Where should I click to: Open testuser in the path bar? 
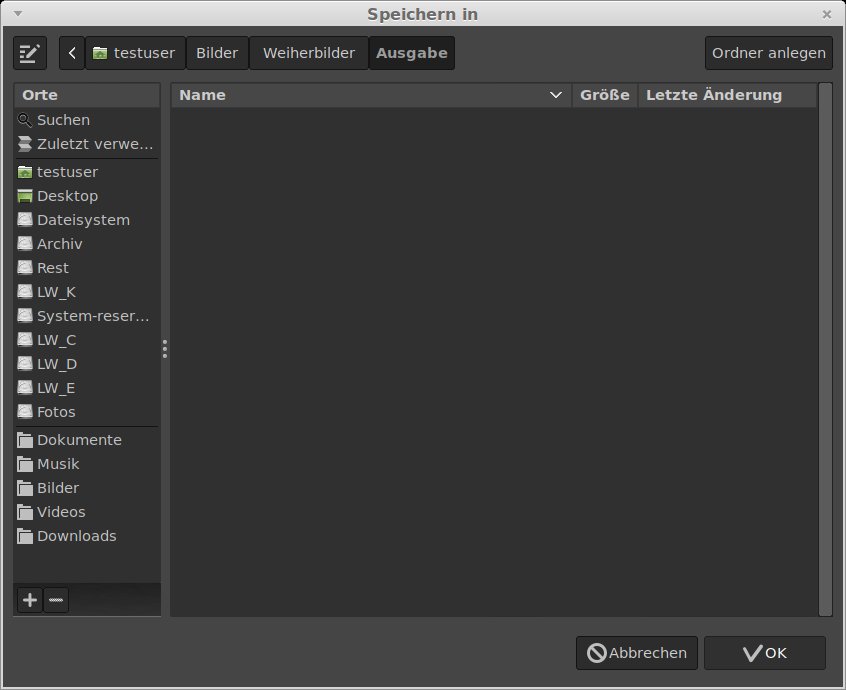point(135,53)
